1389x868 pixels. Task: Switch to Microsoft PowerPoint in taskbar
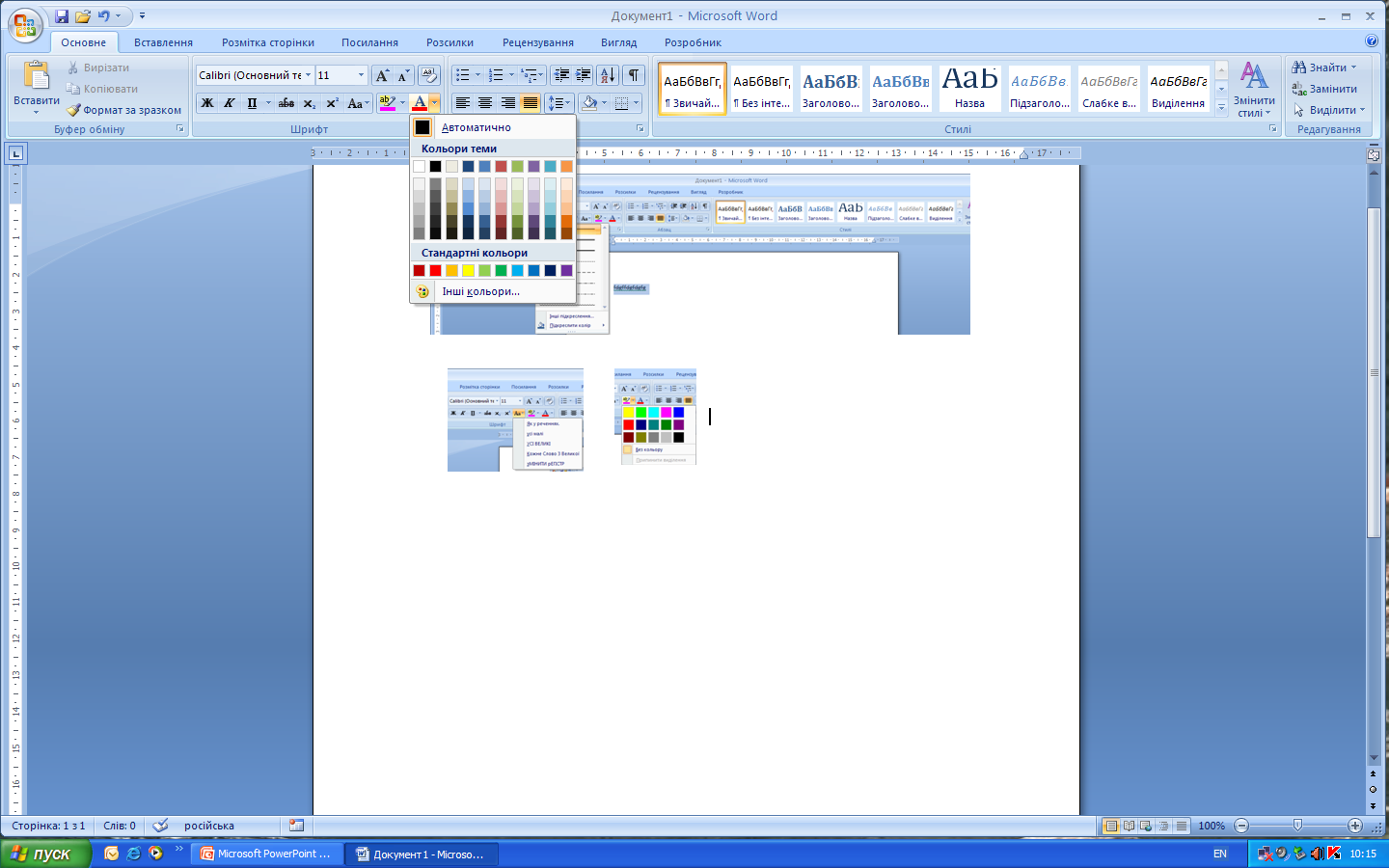(266, 854)
